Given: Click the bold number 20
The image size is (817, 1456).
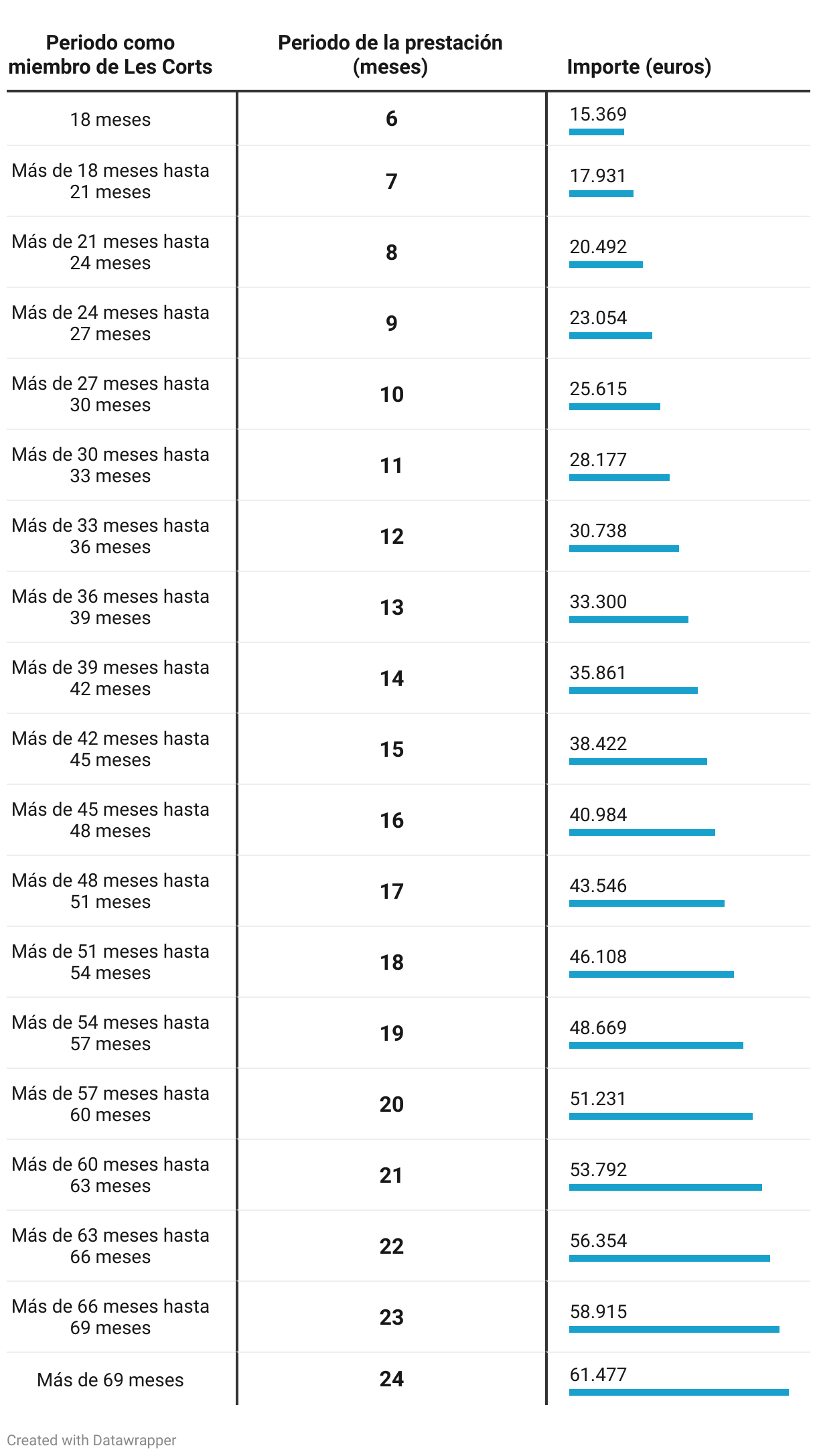Looking at the screenshot, I should (x=392, y=1104).
